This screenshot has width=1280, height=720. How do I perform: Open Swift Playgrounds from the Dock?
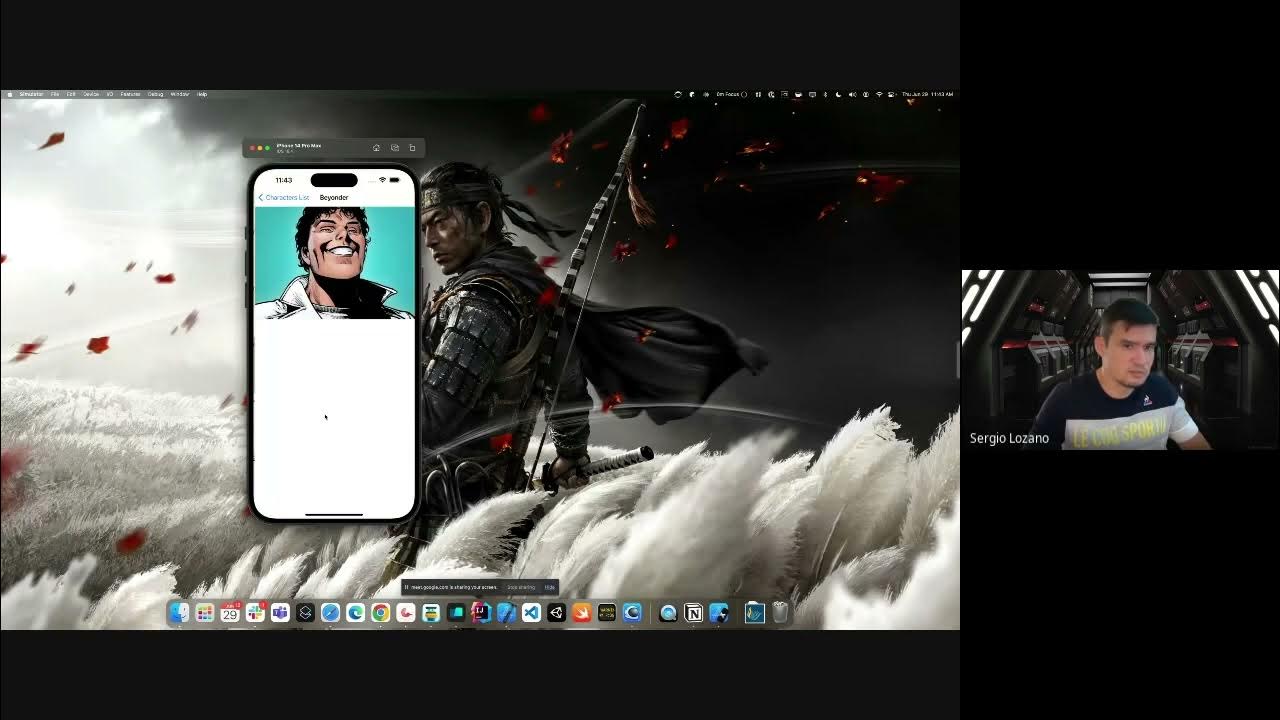coord(582,613)
